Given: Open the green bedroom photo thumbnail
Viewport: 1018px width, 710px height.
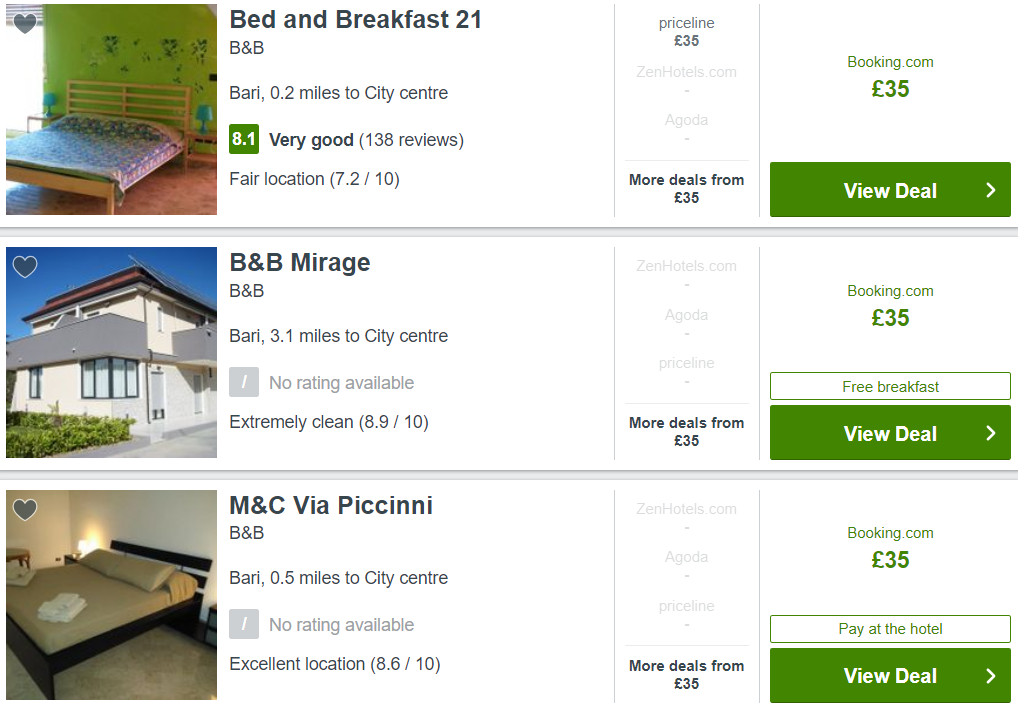Looking at the screenshot, I should 112,109.
